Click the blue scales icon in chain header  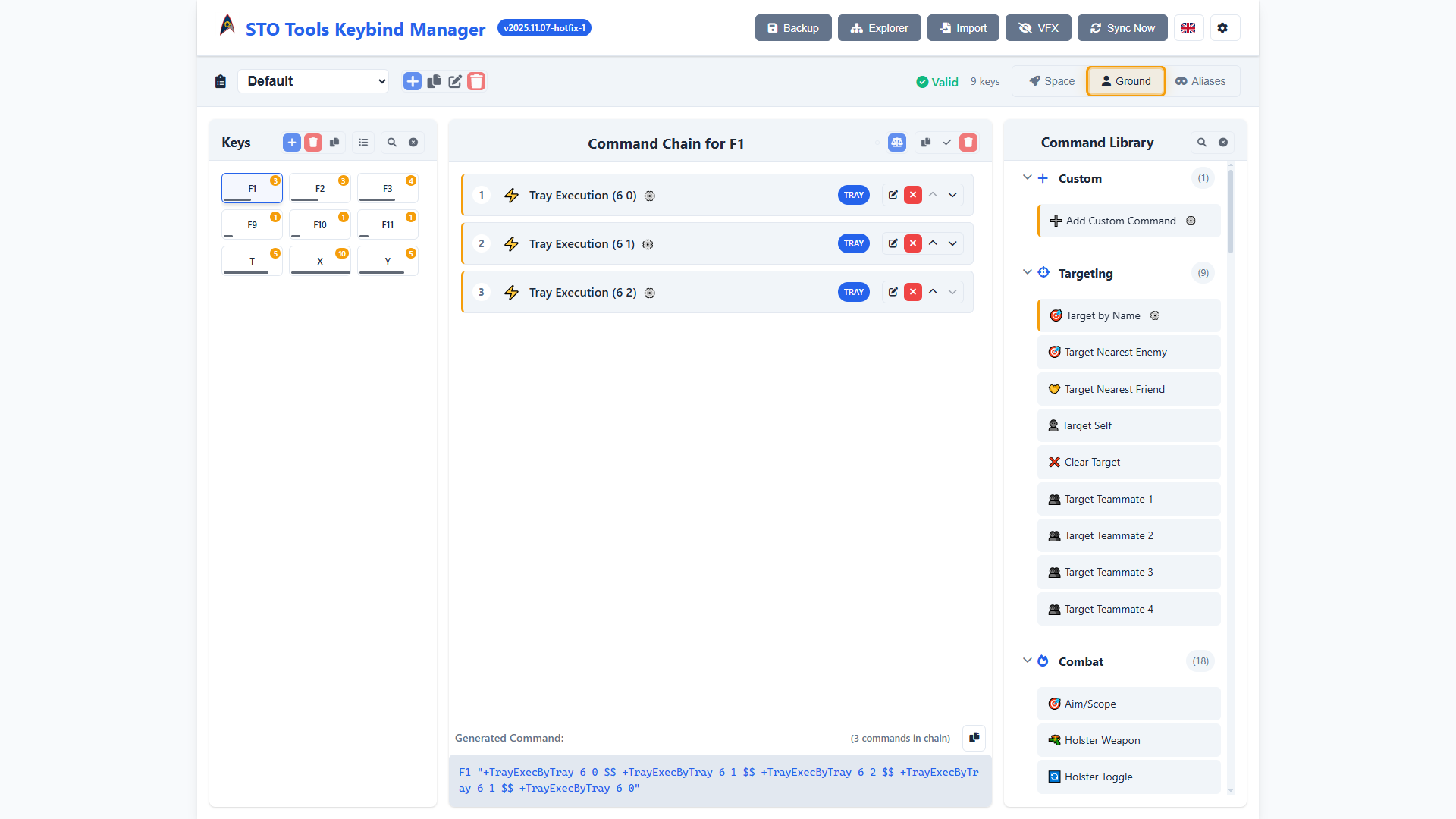pos(897,142)
